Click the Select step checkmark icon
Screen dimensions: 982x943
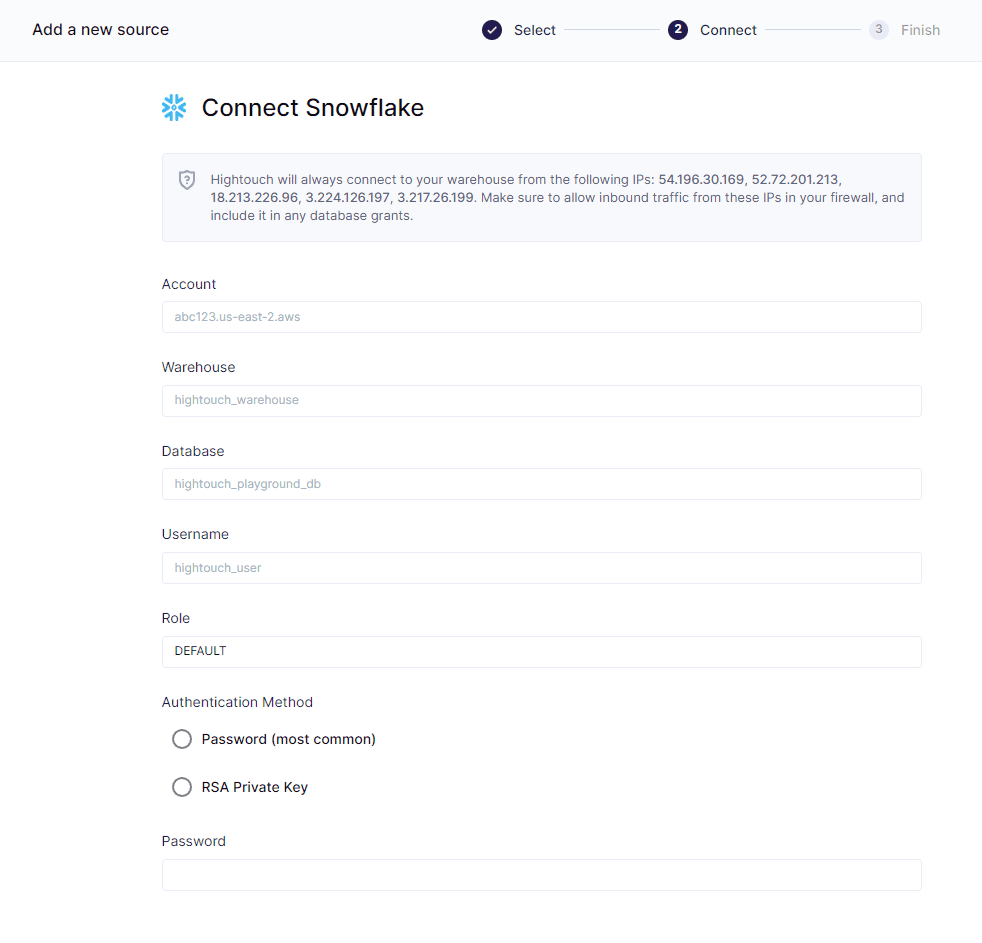[492, 30]
